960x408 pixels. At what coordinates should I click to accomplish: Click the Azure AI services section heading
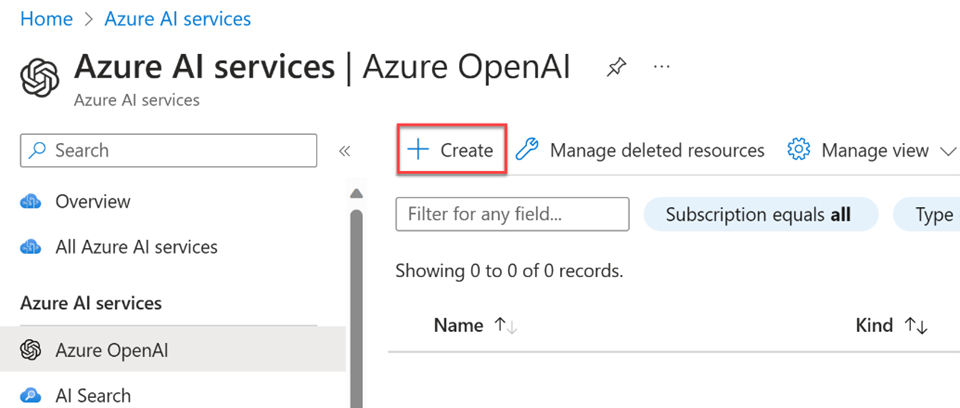[91, 303]
